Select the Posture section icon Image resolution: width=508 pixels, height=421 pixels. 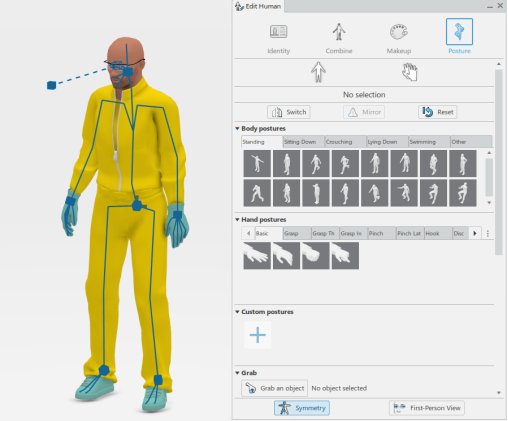pyautogui.click(x=459, y=32)
